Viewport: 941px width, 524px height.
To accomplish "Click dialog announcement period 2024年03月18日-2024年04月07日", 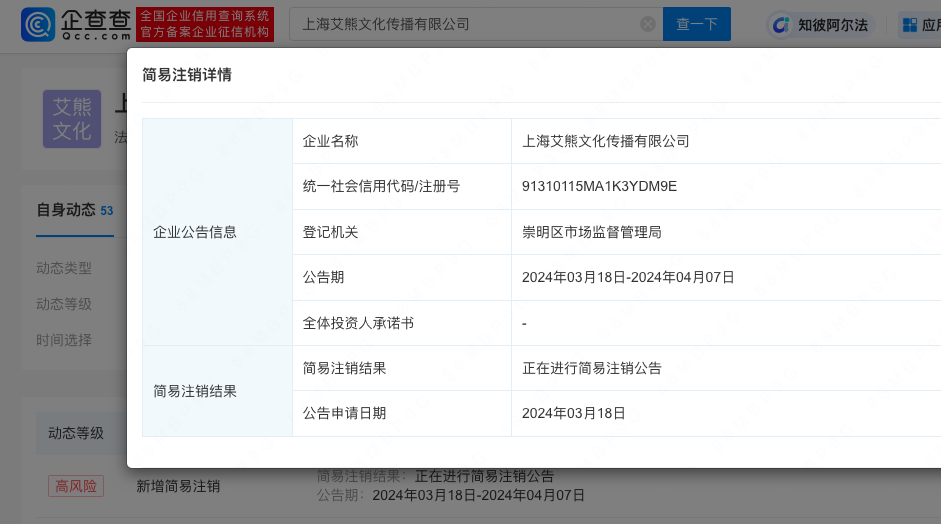I will (x=628, y=277).
